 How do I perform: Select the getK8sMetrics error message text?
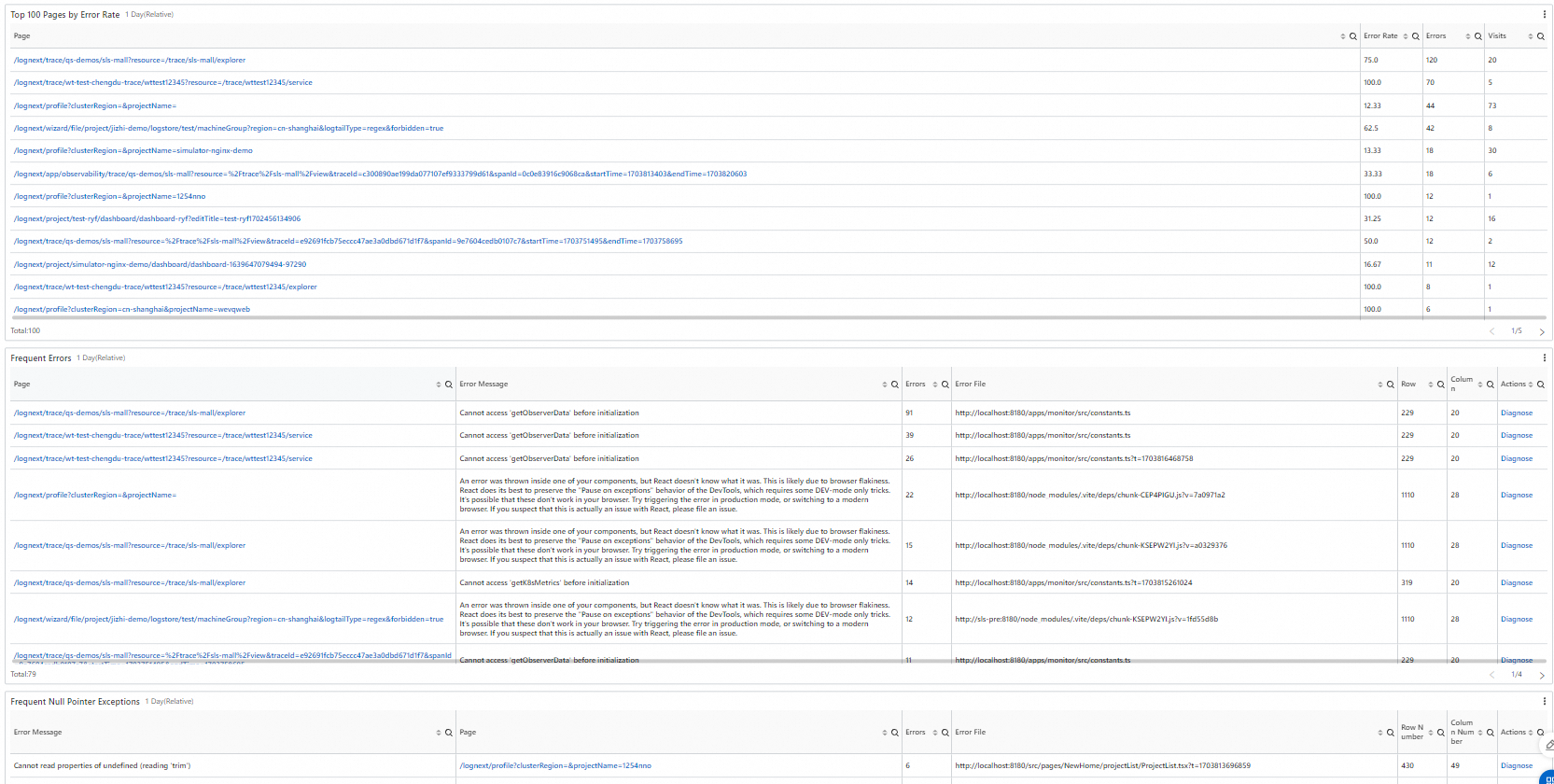tap(544, 582)
